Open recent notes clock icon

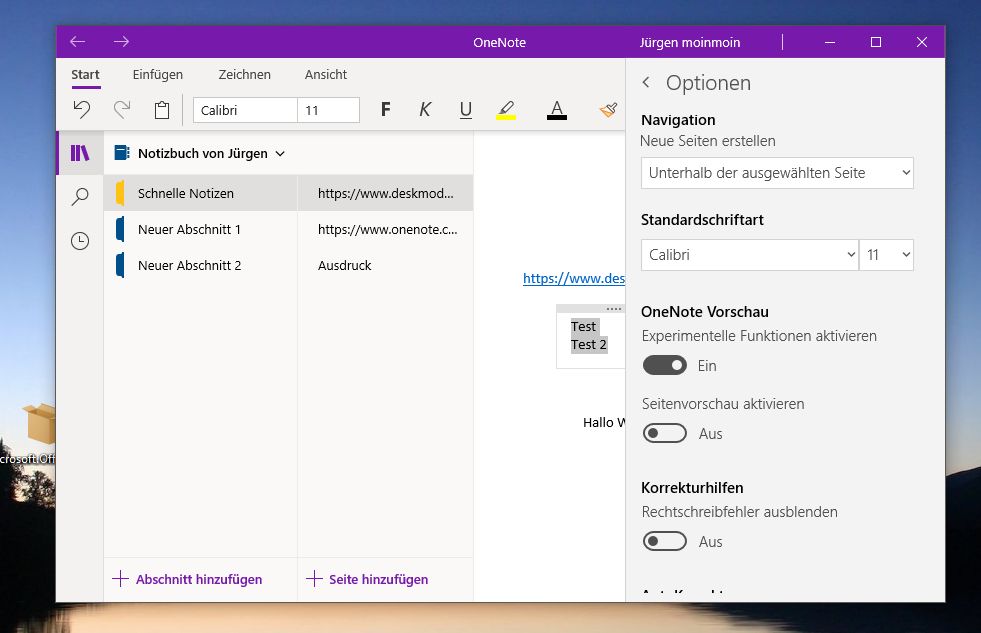pos(80,241)
